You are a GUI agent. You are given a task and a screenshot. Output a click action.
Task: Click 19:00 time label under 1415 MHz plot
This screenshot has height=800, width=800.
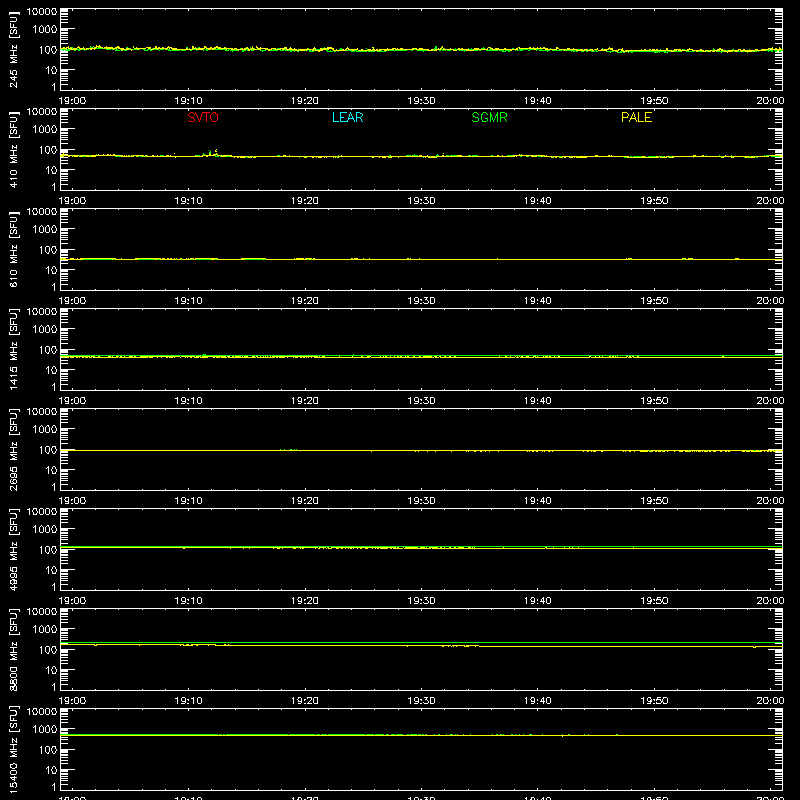pos(72,401)
